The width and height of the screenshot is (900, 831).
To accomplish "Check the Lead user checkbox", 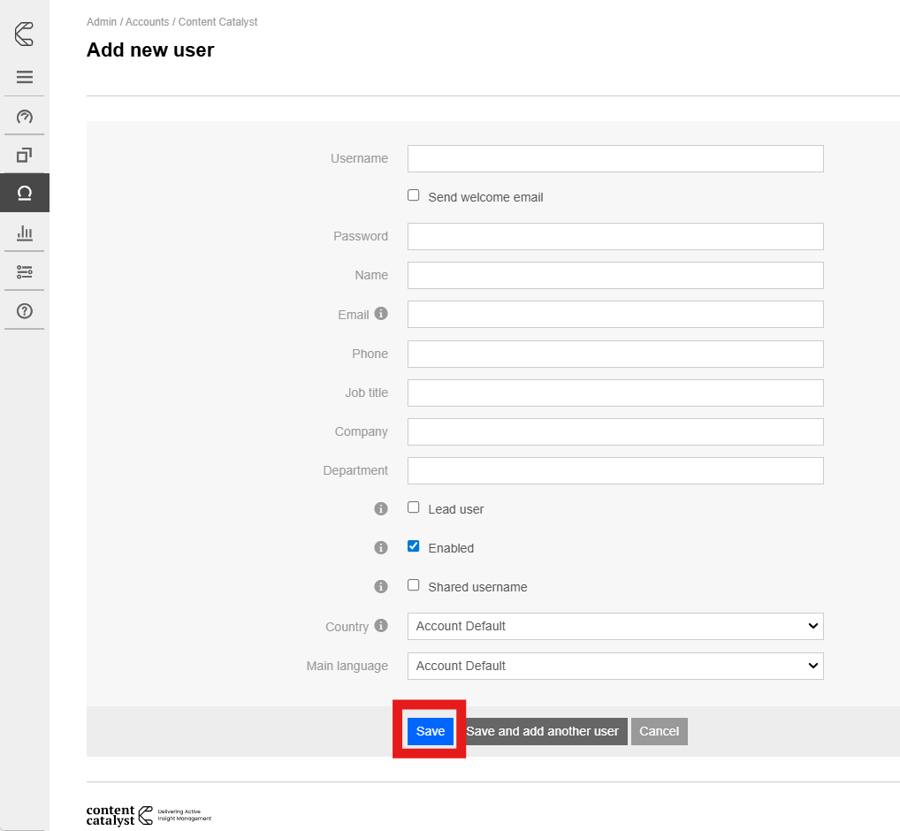I will tap(413, 507).
